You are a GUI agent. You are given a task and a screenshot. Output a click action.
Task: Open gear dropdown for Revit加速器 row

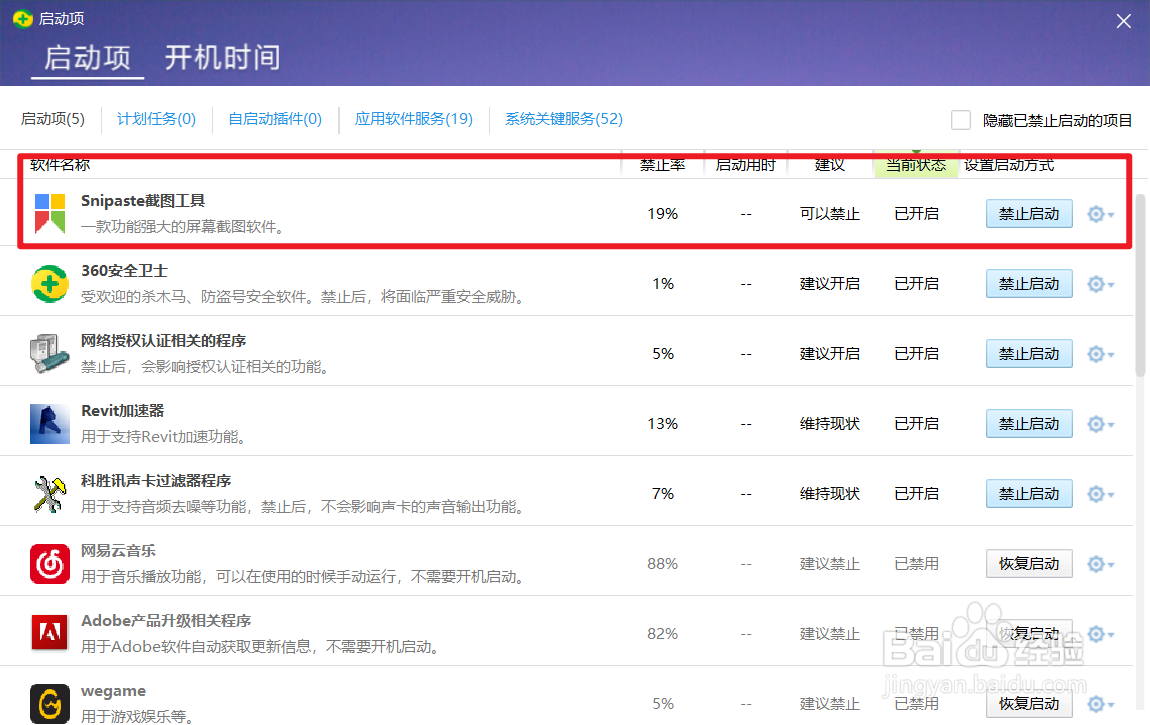point(1100,424)
